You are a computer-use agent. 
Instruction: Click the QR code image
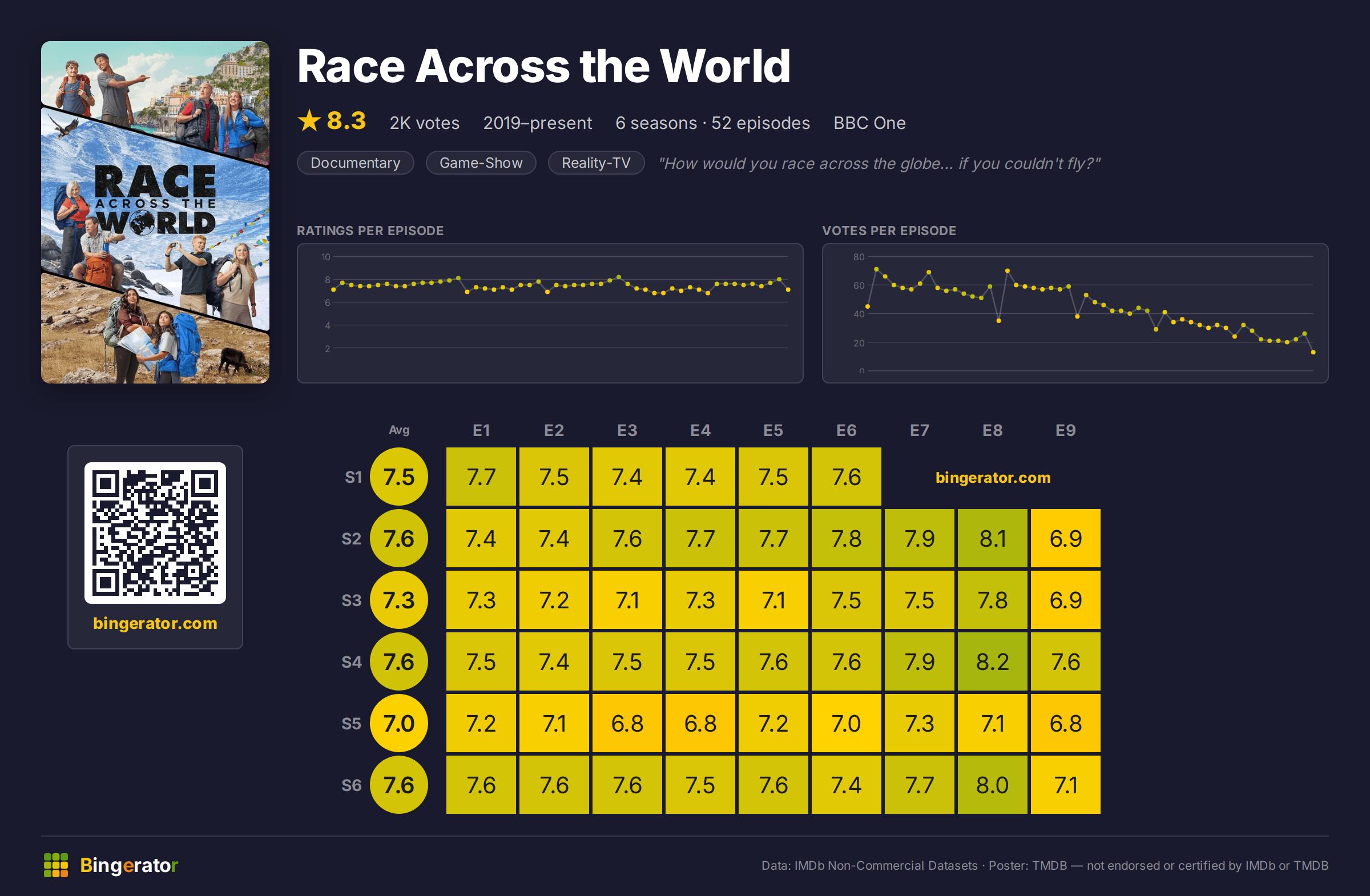click(155, 532)
